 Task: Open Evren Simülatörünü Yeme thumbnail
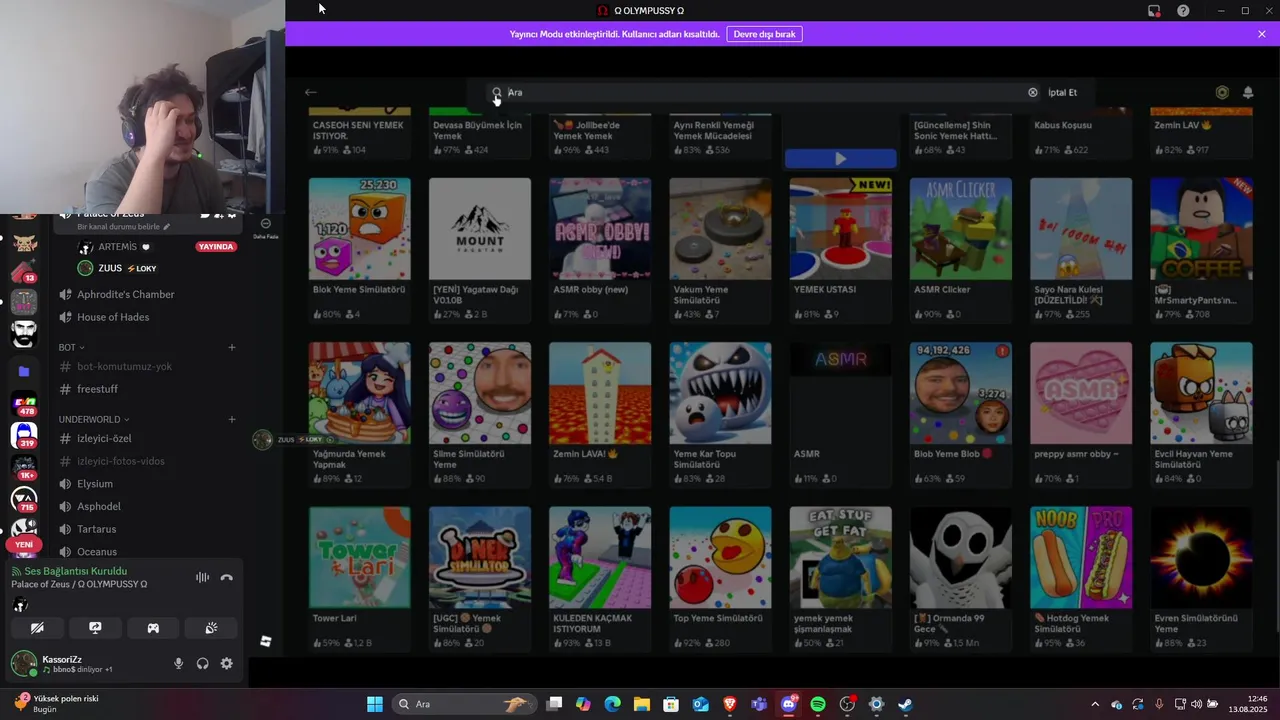tap(1201, 557)
